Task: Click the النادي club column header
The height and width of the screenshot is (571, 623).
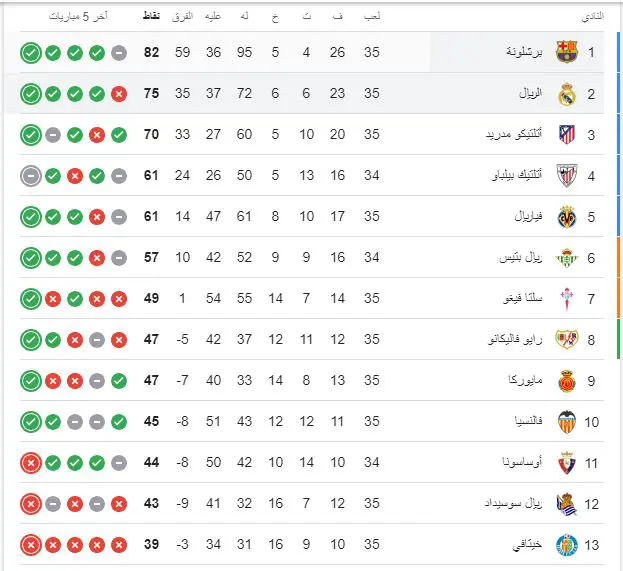Action: pos(593,16)
